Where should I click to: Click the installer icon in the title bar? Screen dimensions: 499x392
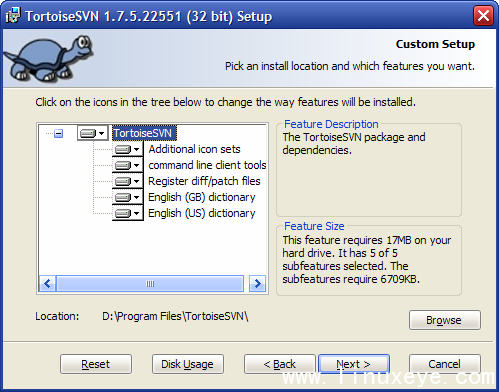(x=13, y=16)
